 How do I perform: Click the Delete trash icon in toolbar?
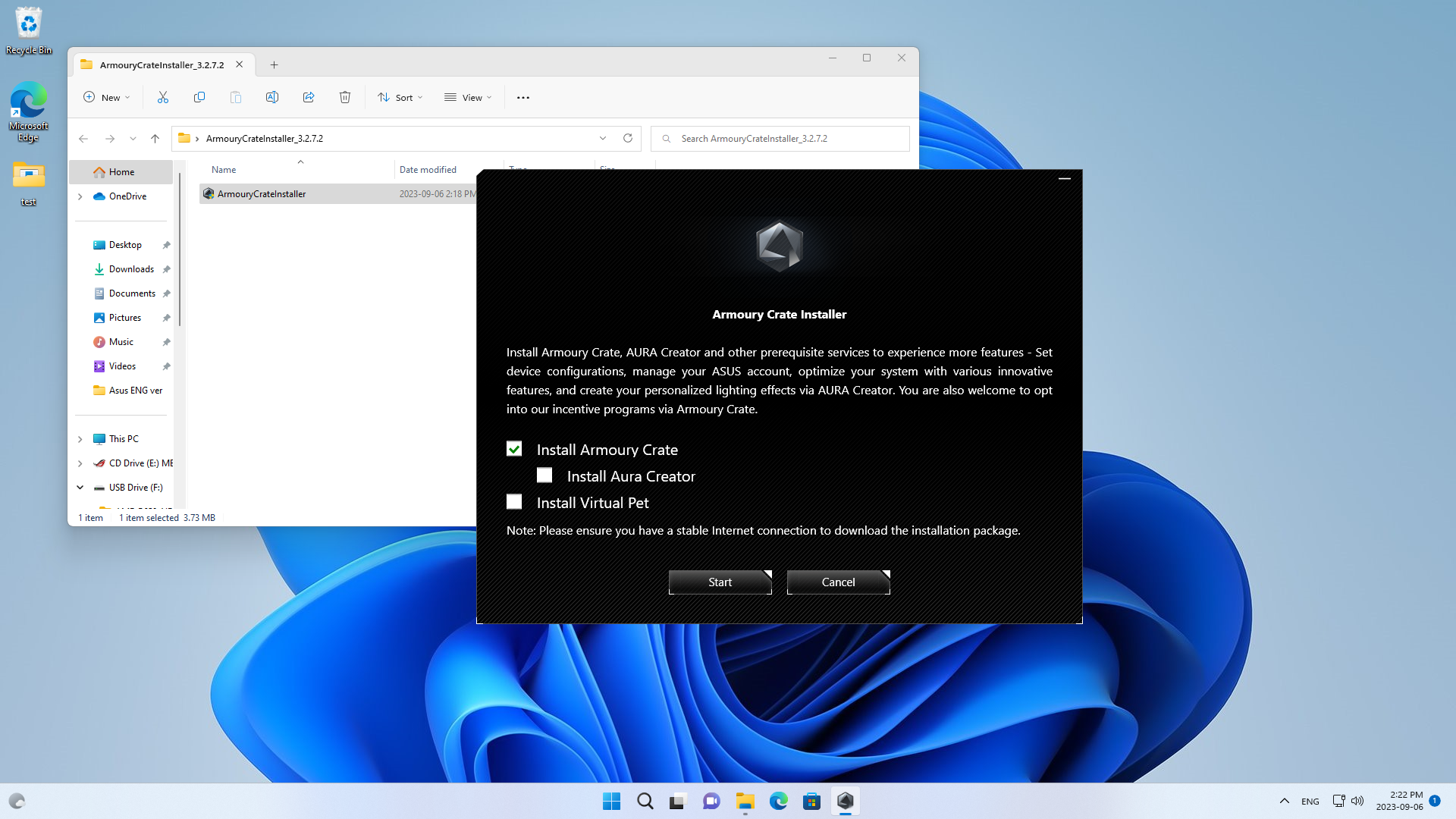coord(345,97)
